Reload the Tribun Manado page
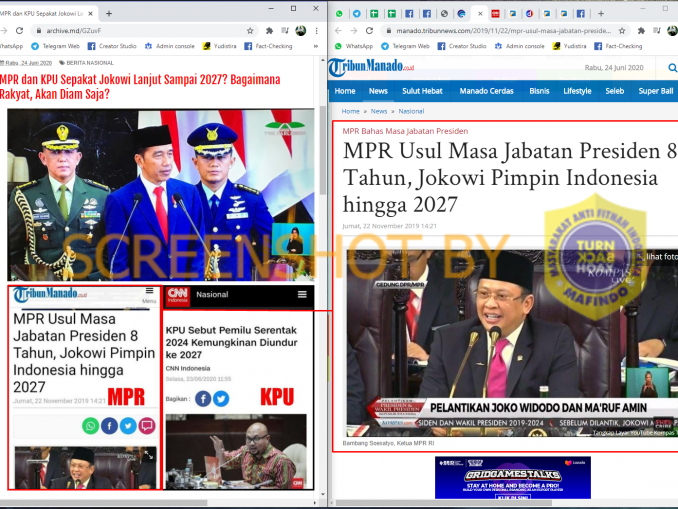The image size is (678, 509). (369, 31)
